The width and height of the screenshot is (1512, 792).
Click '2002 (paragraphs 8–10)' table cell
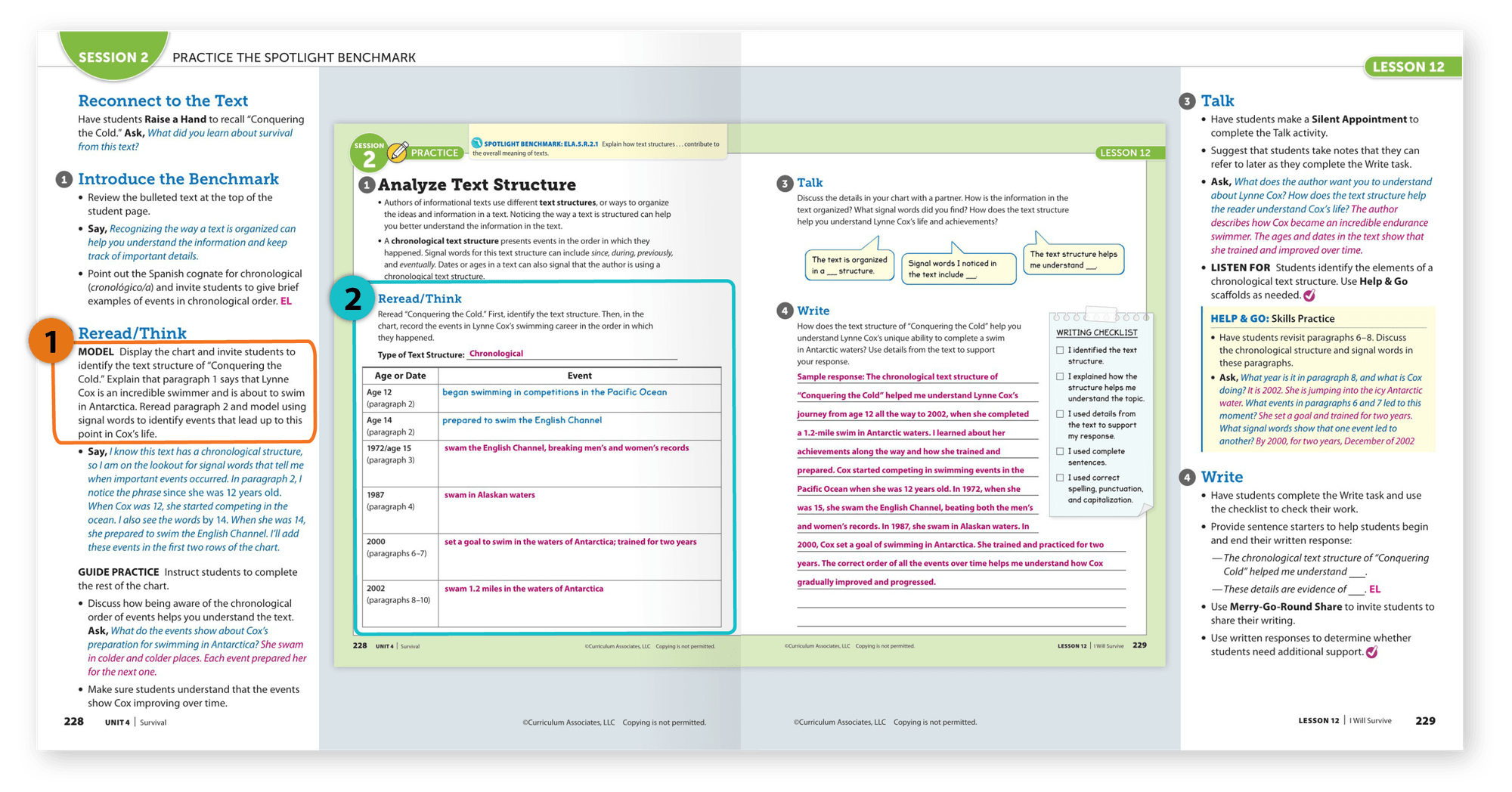click(x=400, y=603)
